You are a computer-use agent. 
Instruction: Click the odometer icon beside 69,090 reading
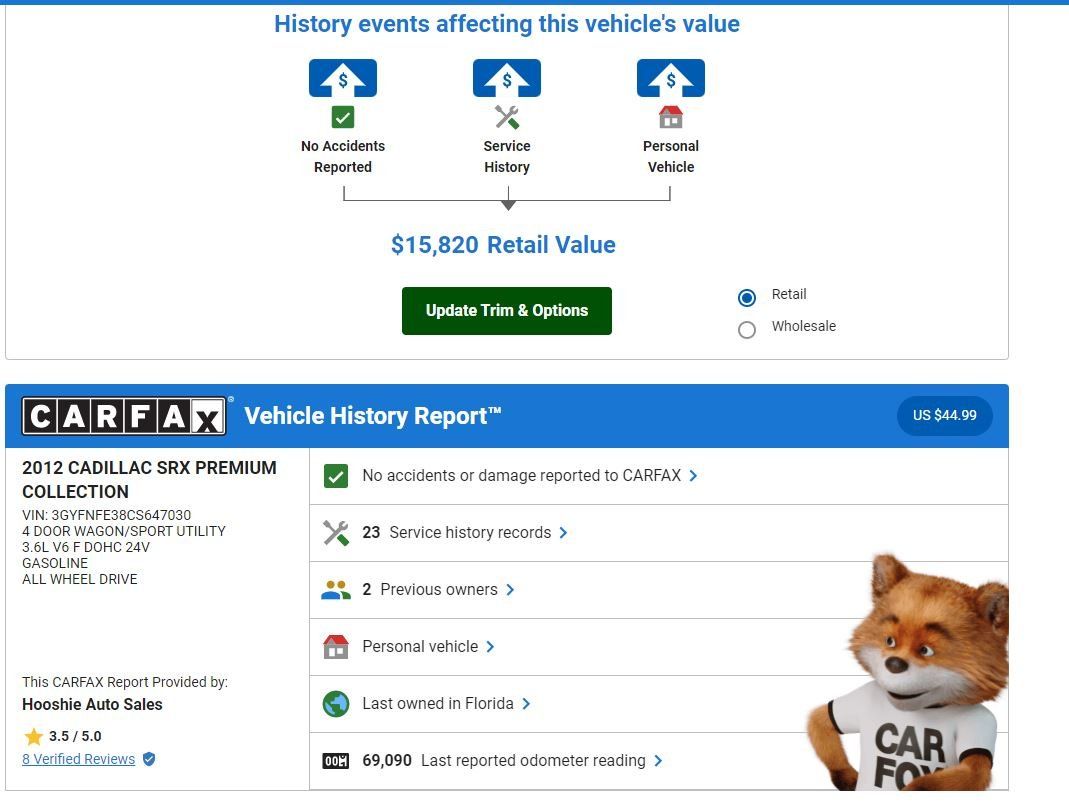pyautogui.click(x=336, y=761)
